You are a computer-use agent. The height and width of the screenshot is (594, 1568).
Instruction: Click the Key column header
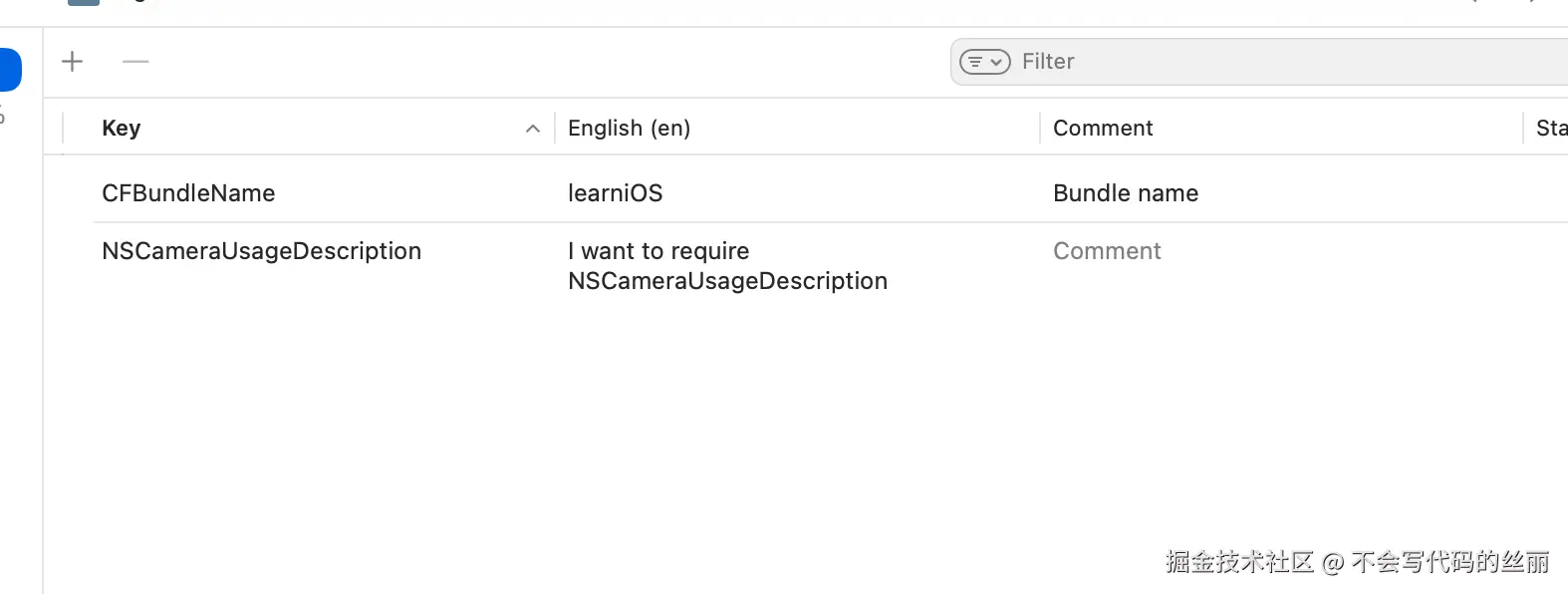[122, 129]
